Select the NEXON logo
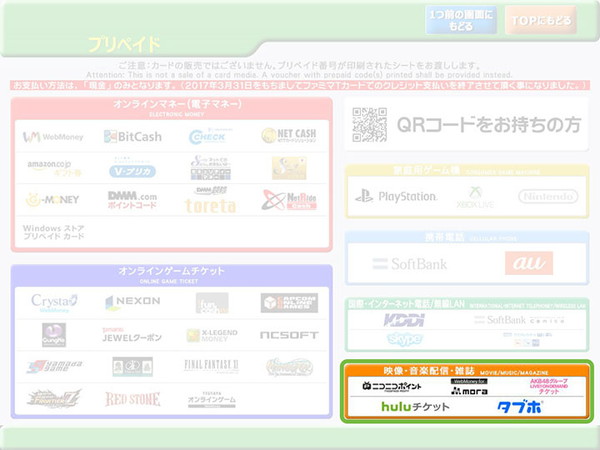This screenshot has width=600, height=450. 132,302
